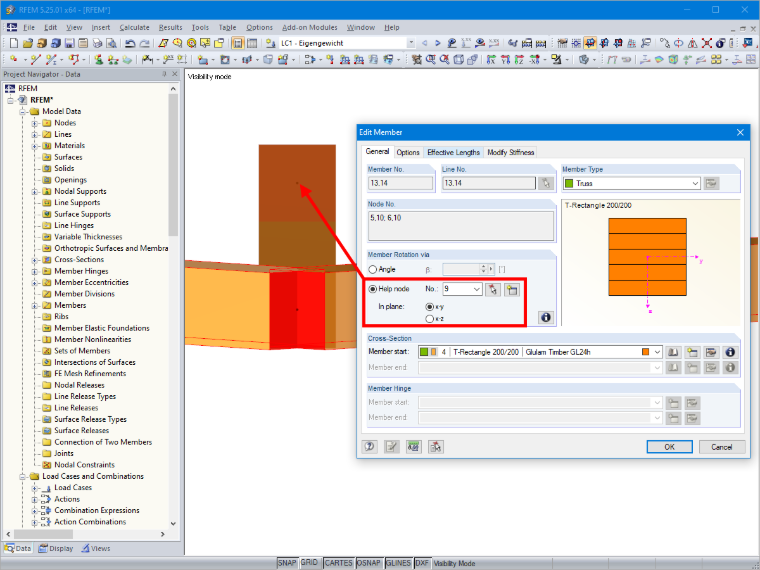Click the edit comment icon in dialog footer
This screenshot has height=570, width=760.
tap(392, 447)
